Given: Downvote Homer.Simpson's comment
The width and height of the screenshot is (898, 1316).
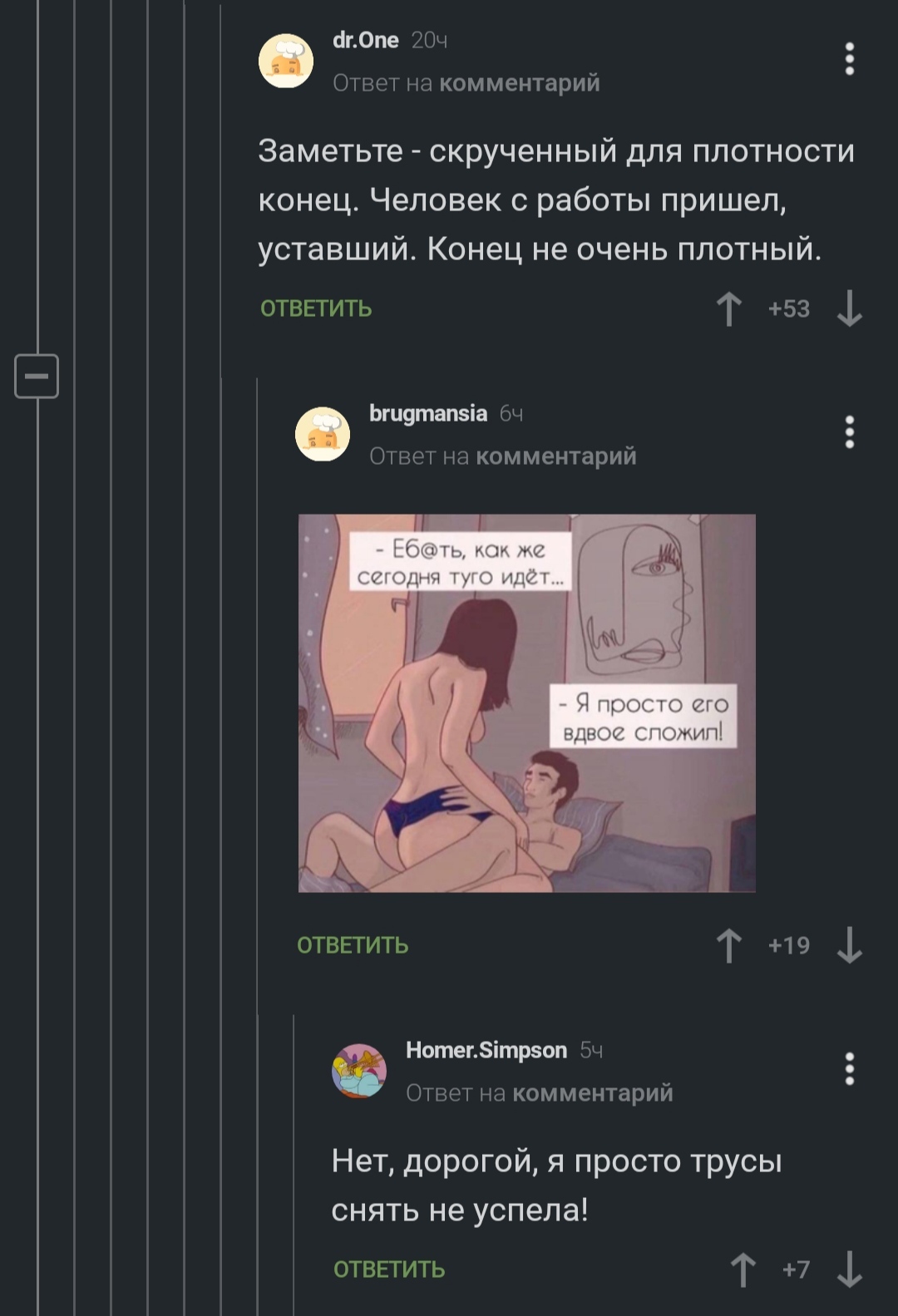Looking at the screenshot, I should (849, 1269).
